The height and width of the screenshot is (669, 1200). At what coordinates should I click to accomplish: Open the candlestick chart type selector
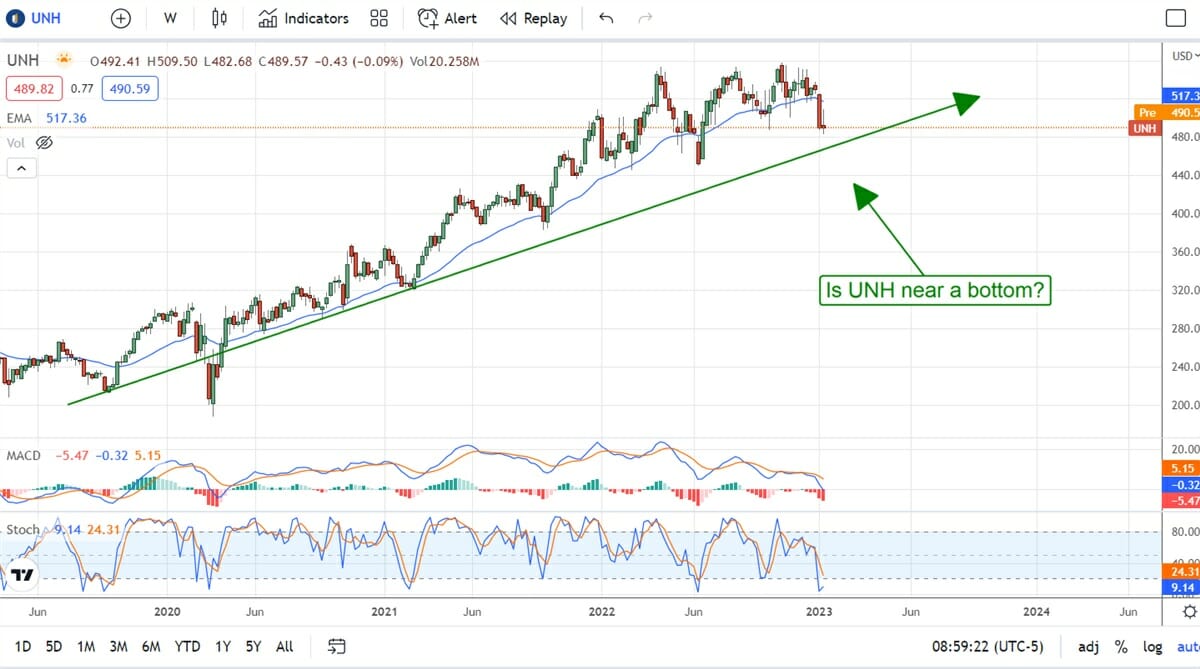pos(220,18)
